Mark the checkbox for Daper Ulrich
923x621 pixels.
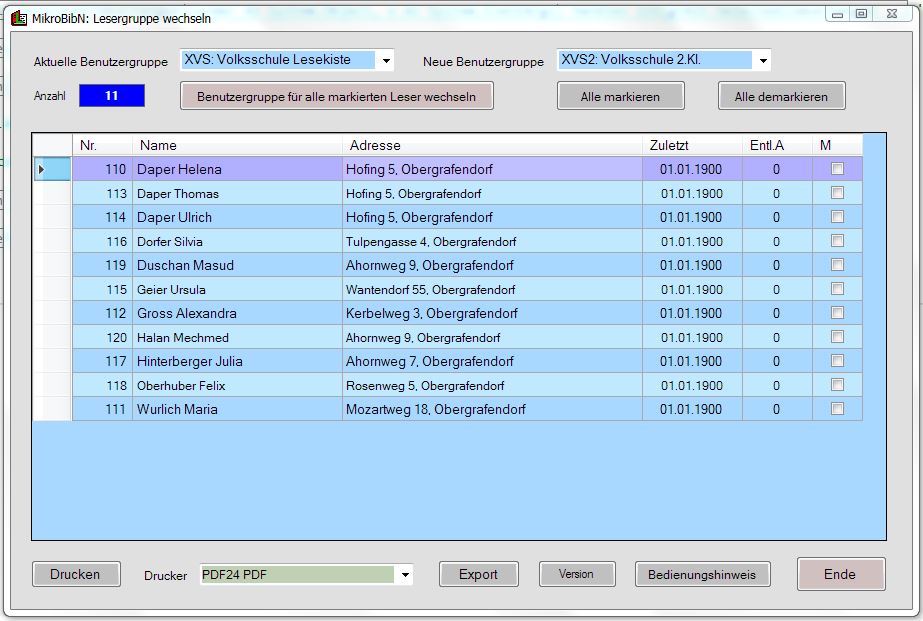coord(837,217)
